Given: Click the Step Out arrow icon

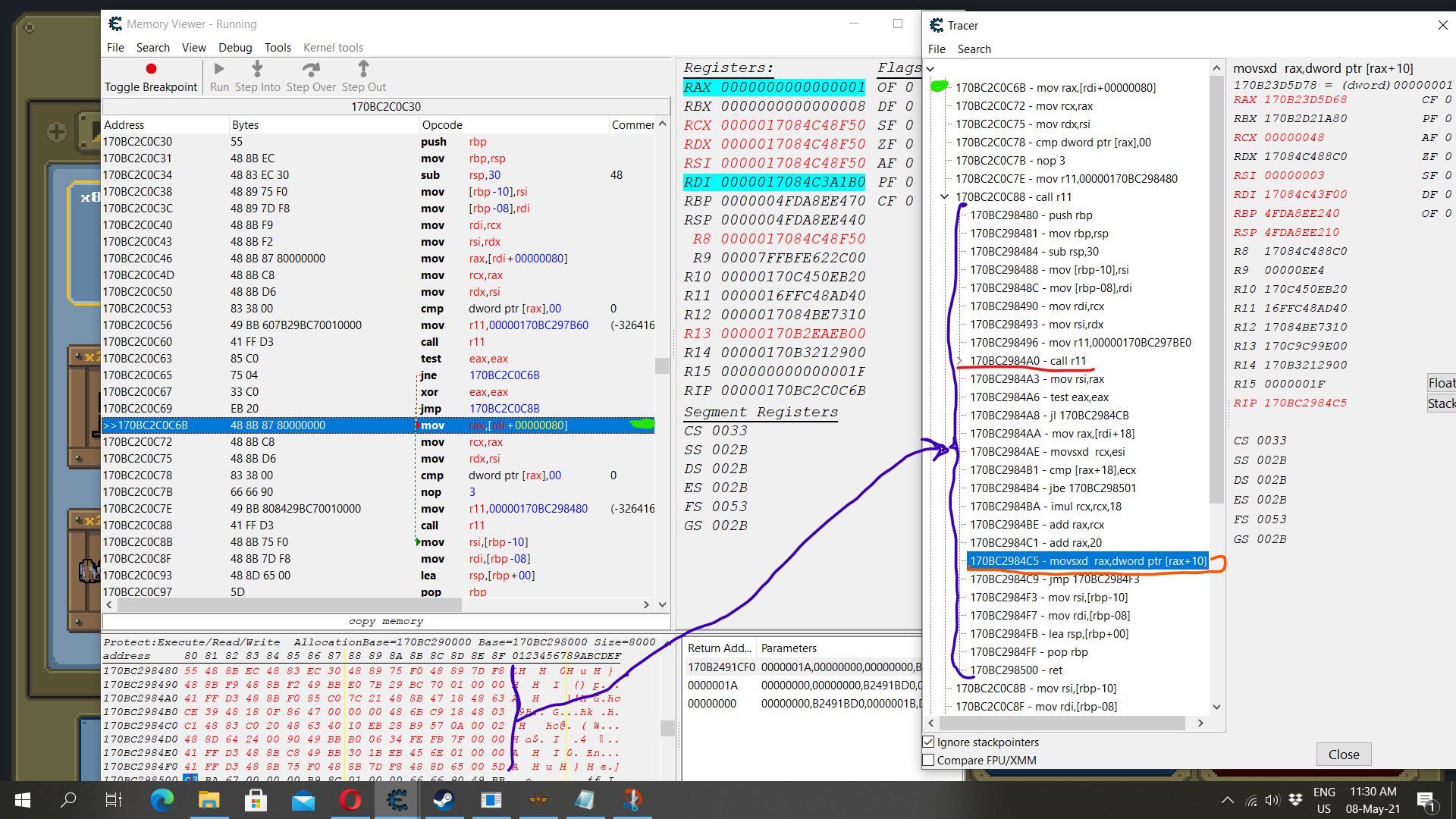Looking at the screenshot, I should pyautogui.click(x=363, y=69).
